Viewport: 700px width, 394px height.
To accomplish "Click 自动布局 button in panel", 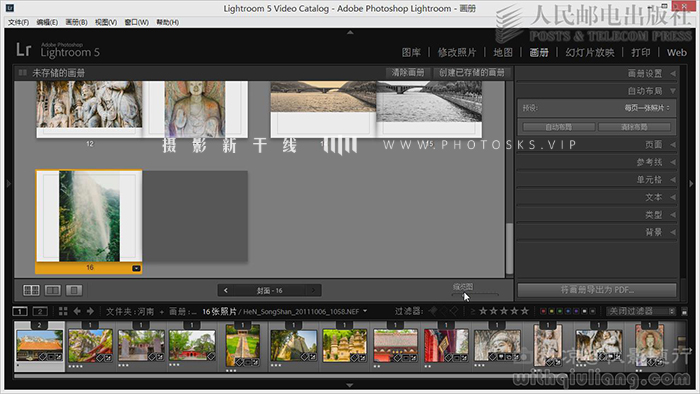I will click(x=558, y=127).
